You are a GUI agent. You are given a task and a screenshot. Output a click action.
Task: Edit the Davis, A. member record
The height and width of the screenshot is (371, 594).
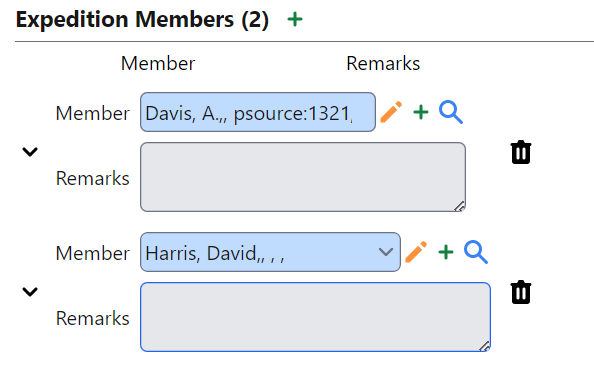391,112
